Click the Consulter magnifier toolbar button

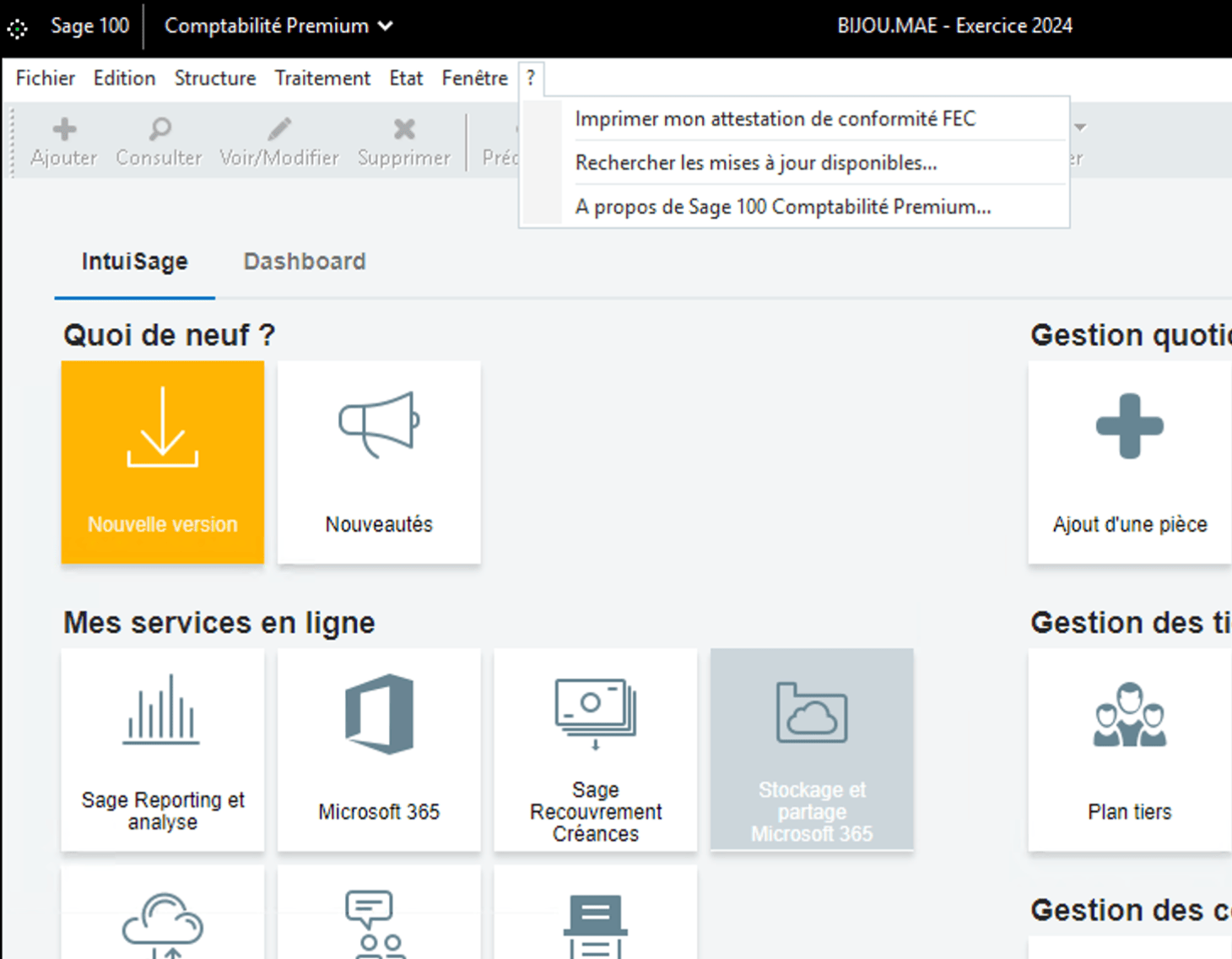coord(159,142)
